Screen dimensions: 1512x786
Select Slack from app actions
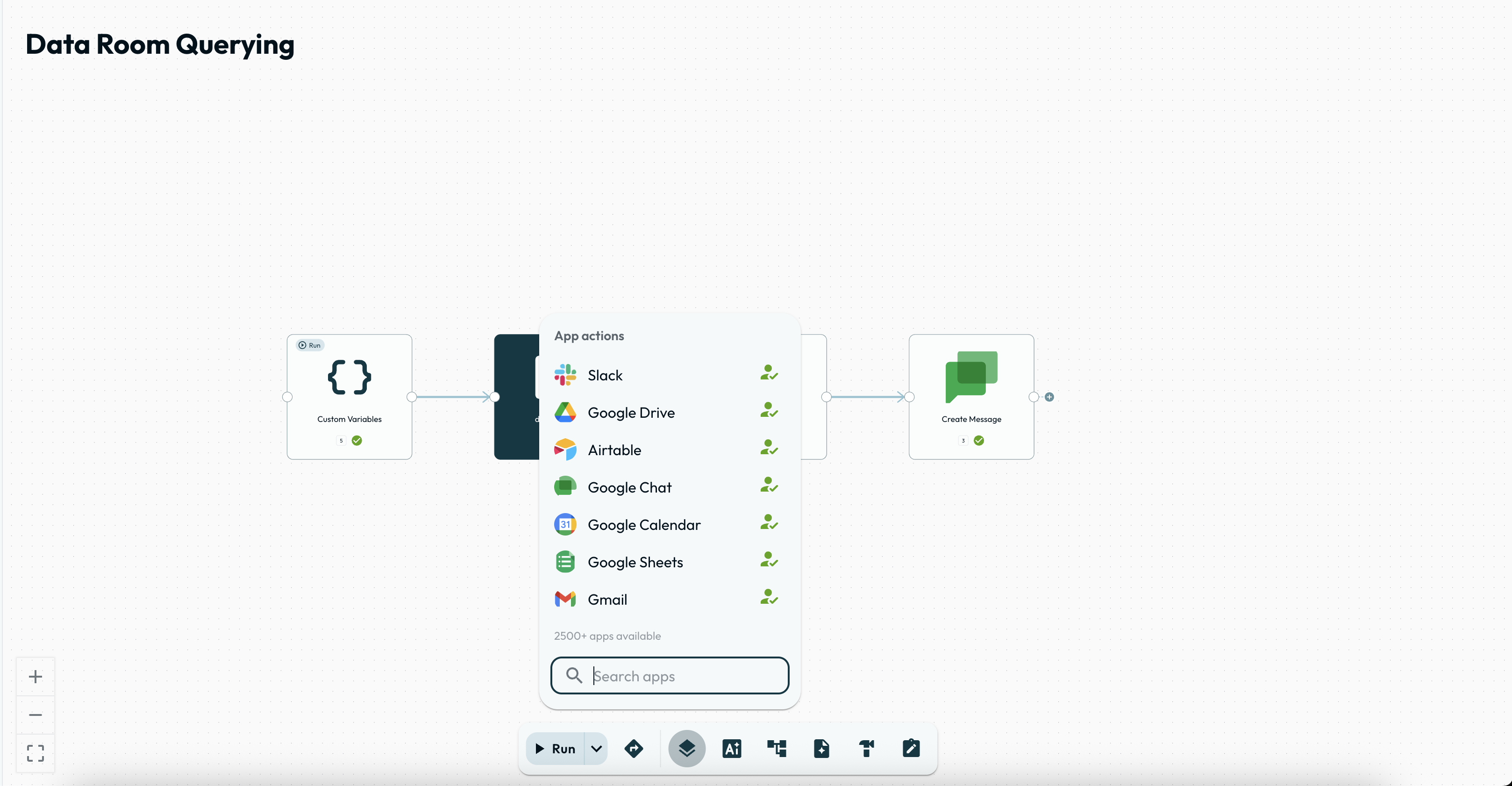tap(605, 375)
